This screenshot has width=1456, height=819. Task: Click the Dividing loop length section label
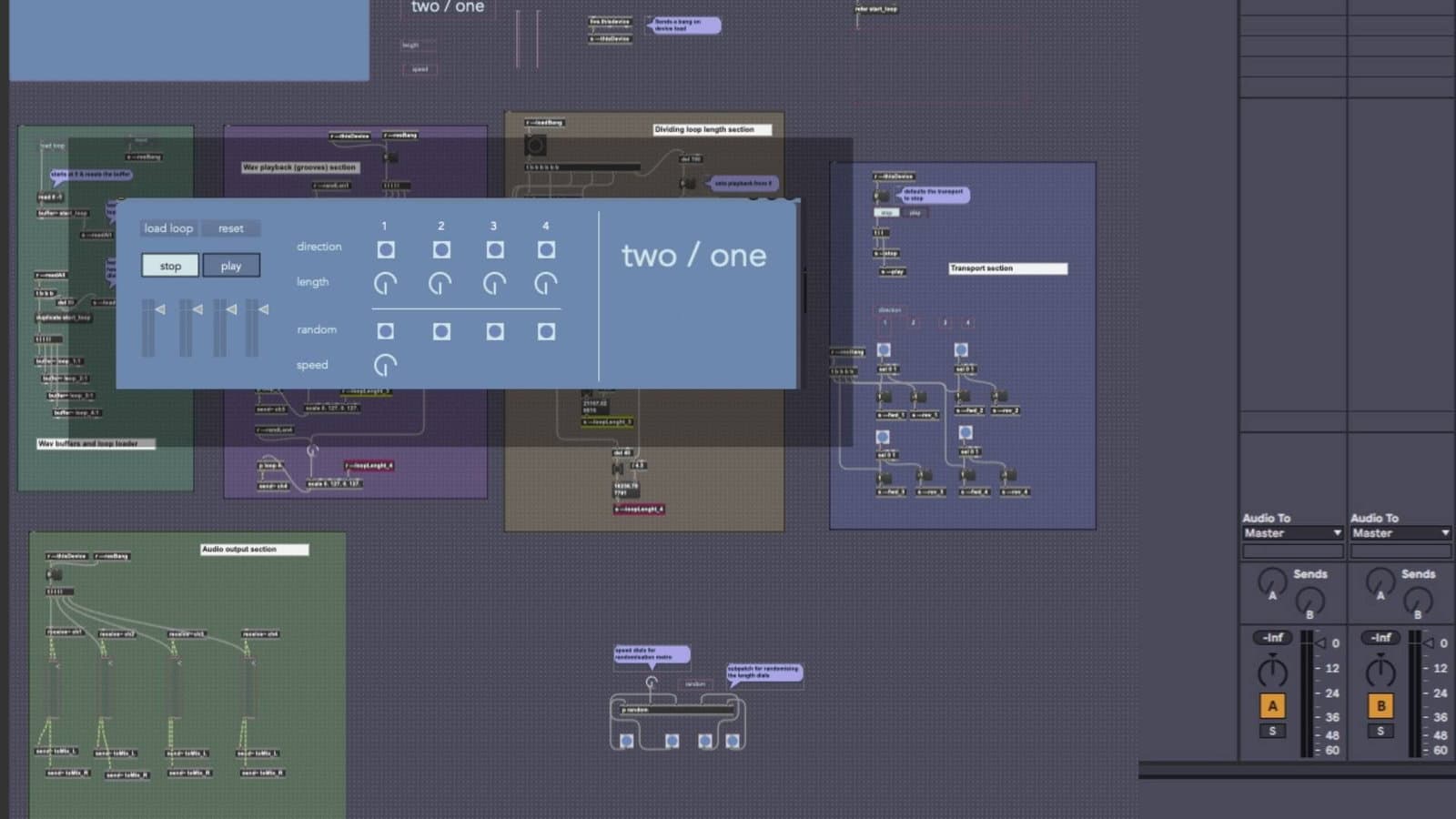click(x=713, y=130)
